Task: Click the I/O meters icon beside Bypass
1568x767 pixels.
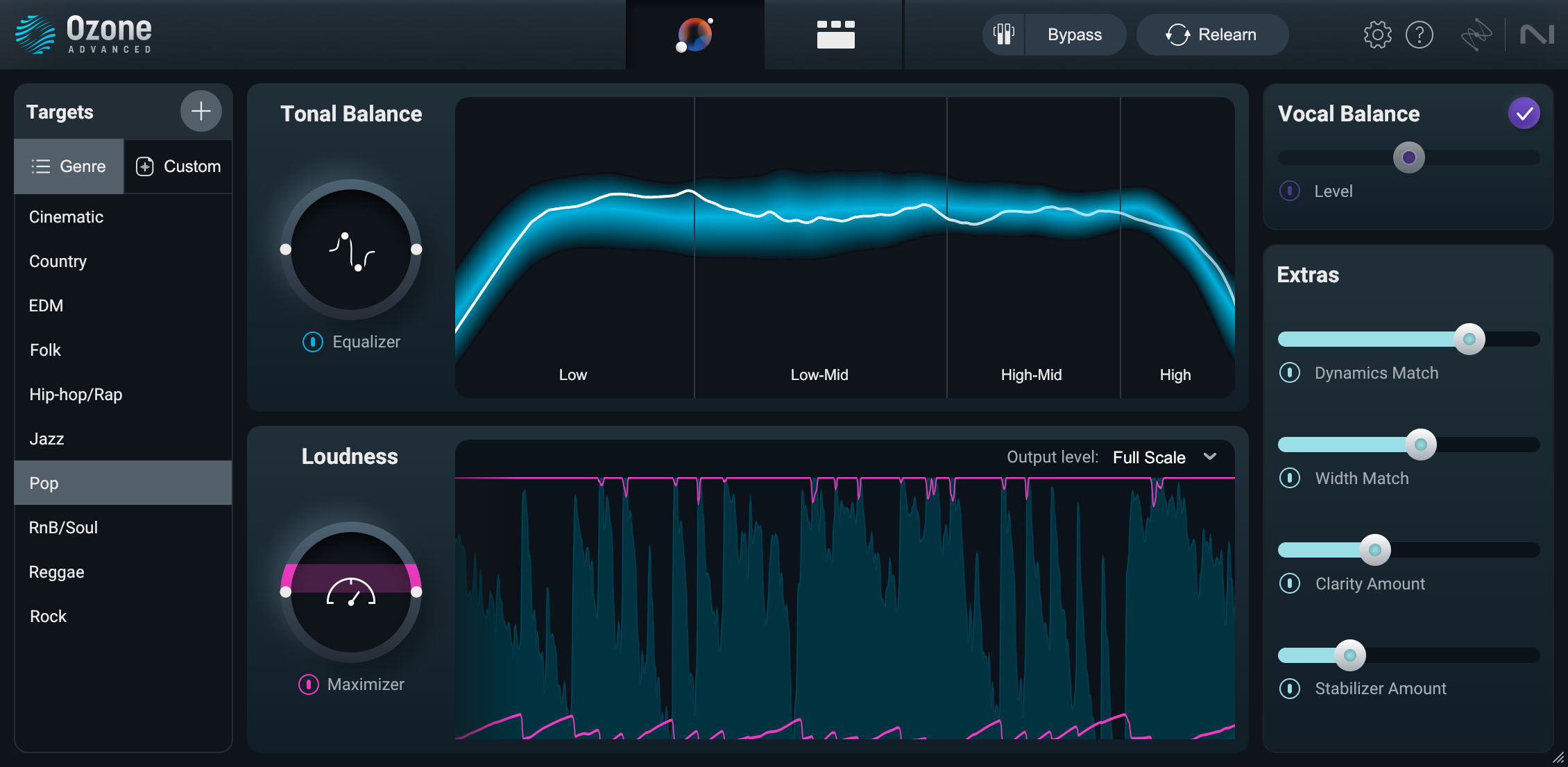Action: [x=1003, y=34]
